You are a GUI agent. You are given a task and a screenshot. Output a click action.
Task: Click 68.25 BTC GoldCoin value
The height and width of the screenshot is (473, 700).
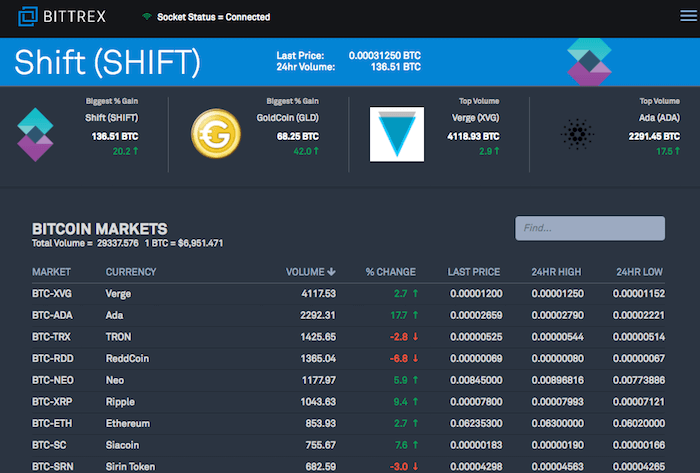298,136
